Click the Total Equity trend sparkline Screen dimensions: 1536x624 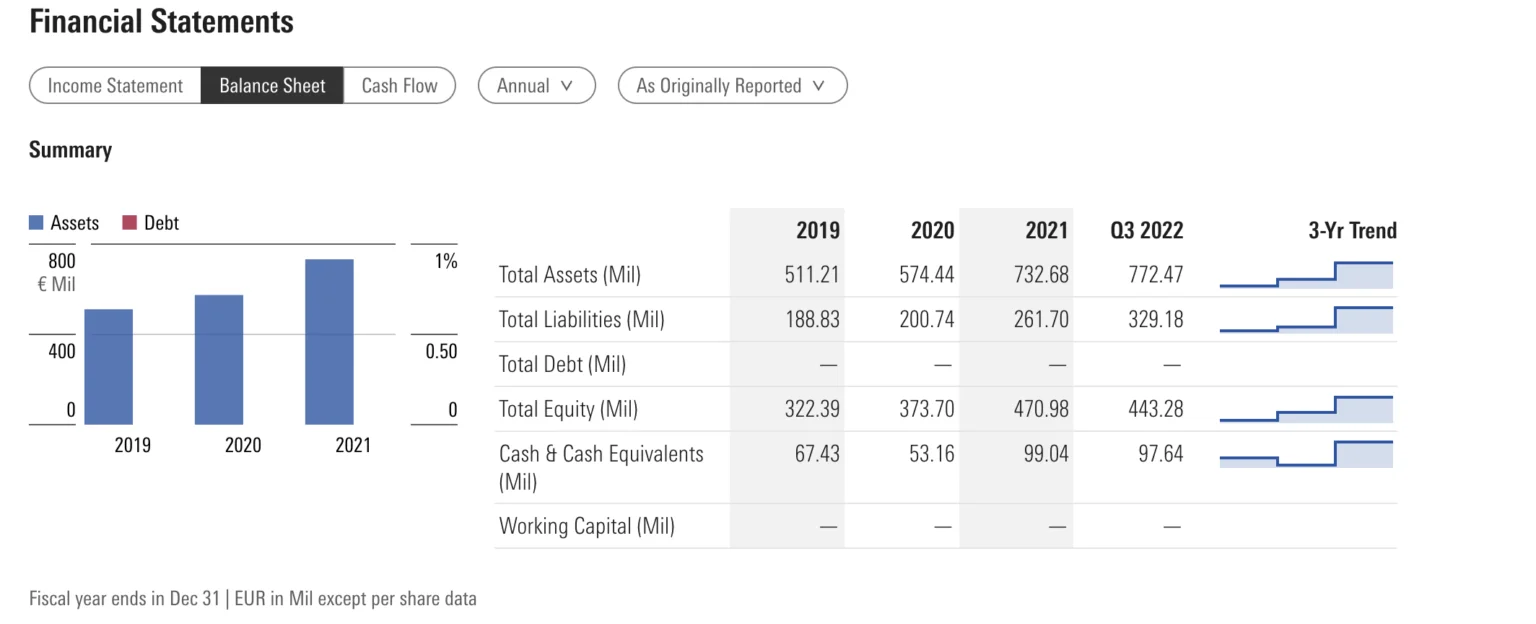point(1306,409)
